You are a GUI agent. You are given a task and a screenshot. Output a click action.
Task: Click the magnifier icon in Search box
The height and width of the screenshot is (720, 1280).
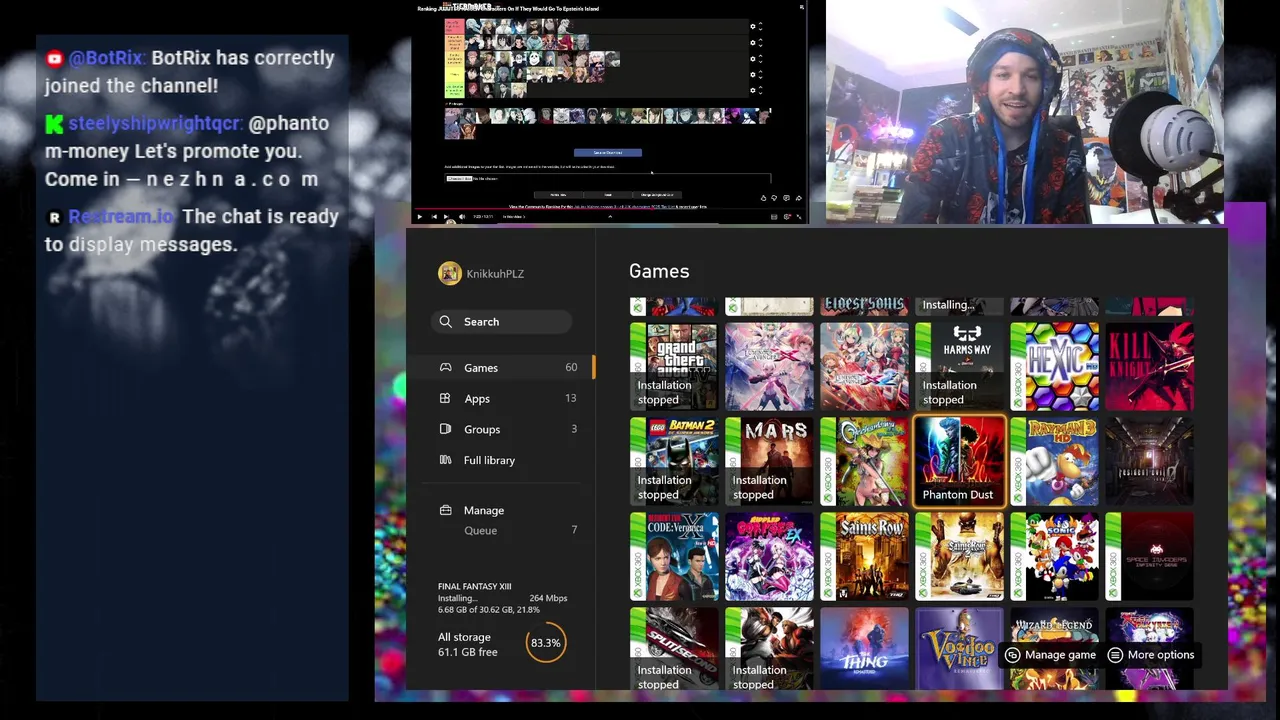(446, 322)
